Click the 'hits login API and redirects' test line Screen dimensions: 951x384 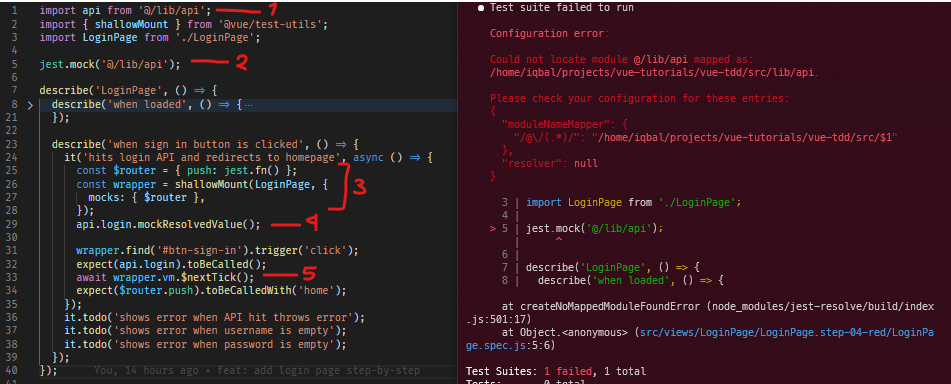[x=249, y=158]
